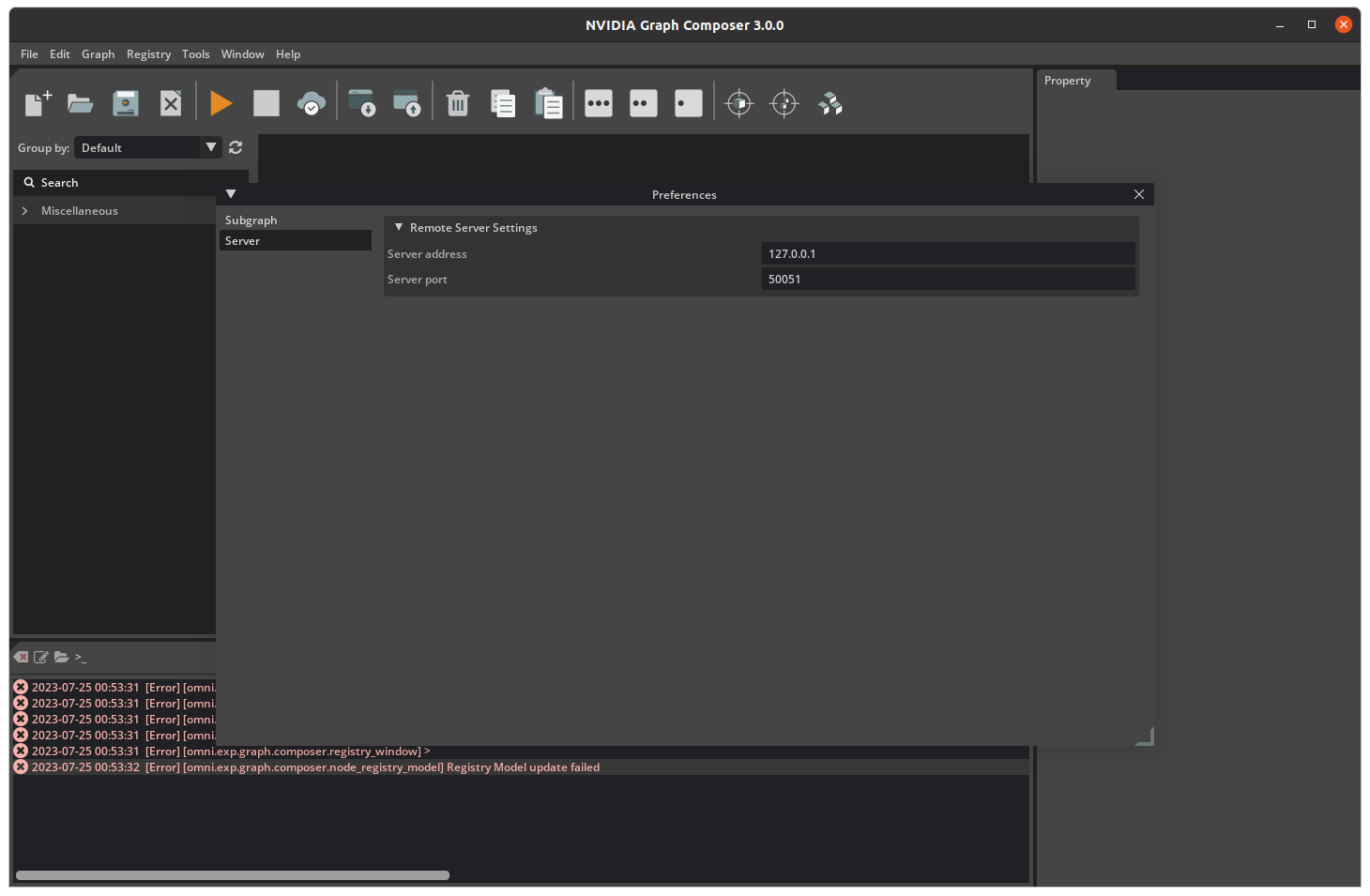Open the Graph menu
1370x896 pixels.
click(99, 54)
